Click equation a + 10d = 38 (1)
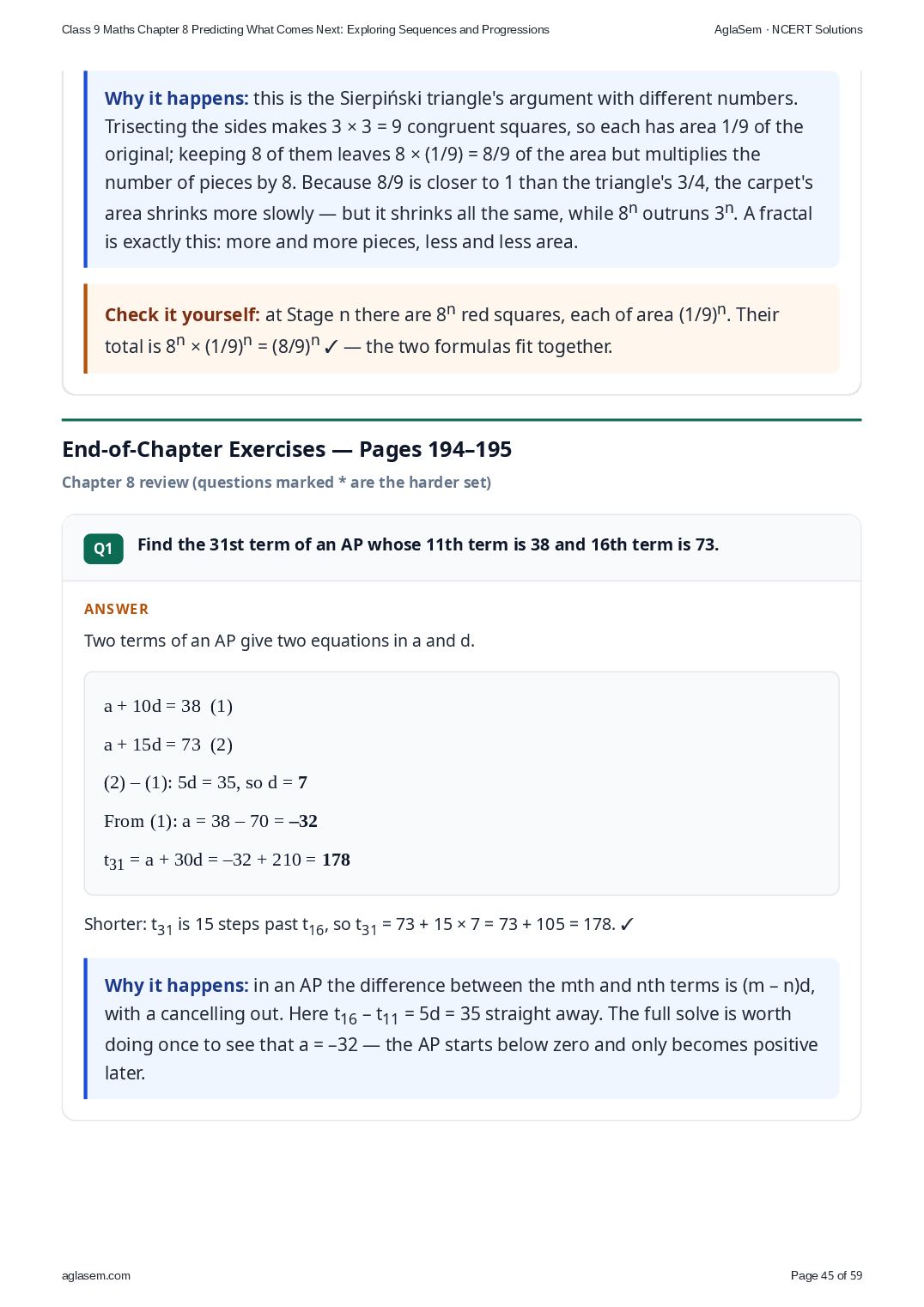The height and width of the screenshot is (1307, 924). (168, 706)
